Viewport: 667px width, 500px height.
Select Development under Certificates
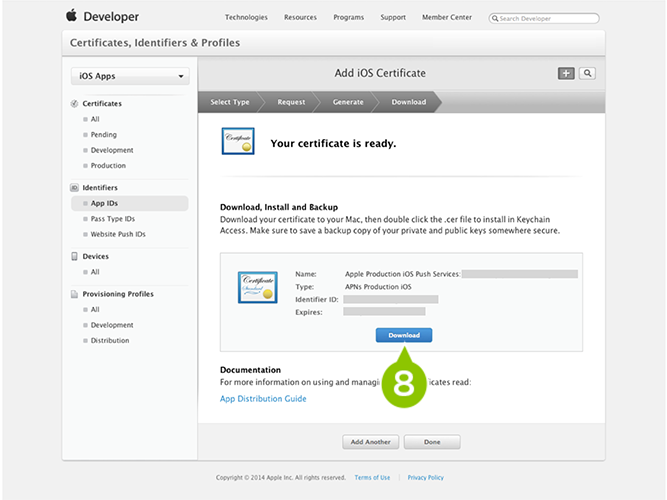(x=112, y=150)
